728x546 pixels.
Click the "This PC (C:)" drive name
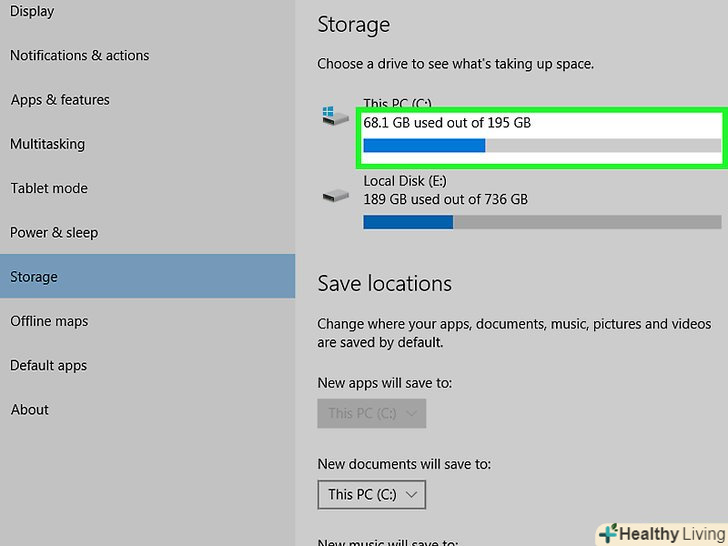pyautogui.click(x=397, y=104)
